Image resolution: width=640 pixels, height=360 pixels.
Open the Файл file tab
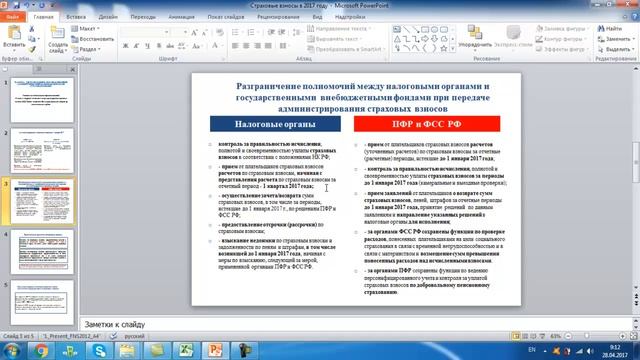13,17
